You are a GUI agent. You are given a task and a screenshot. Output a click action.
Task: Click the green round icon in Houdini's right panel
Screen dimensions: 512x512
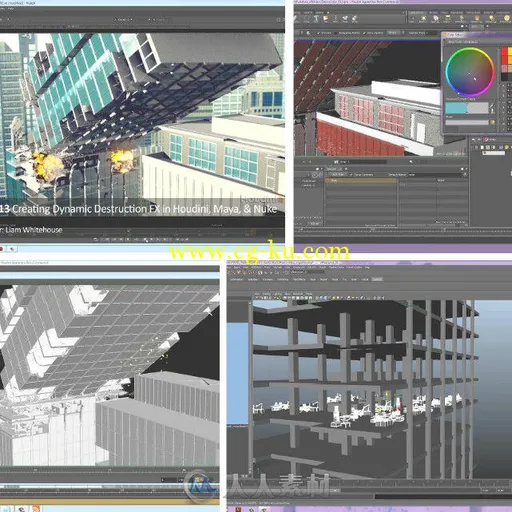pos(506,147)
